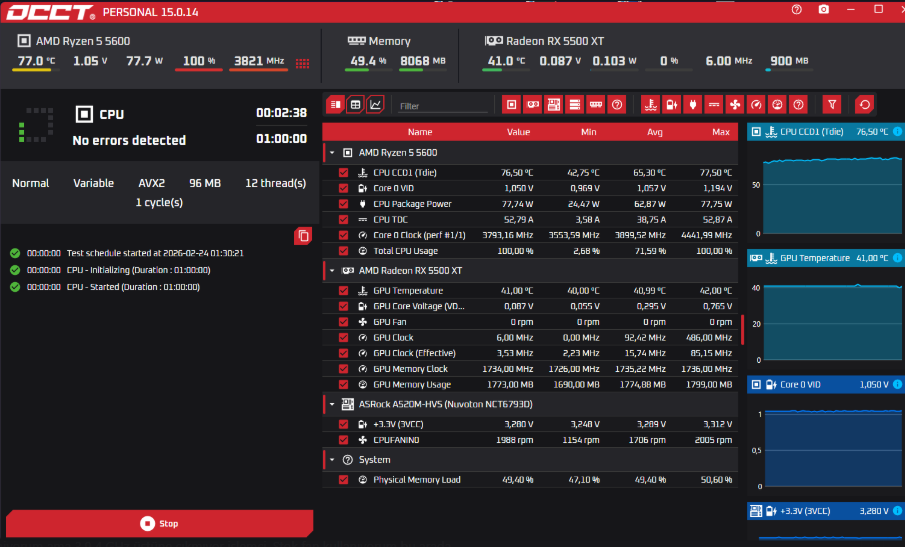
Task: Toggle the GPU hardware filter icon
Action: (x=533, y=104)
